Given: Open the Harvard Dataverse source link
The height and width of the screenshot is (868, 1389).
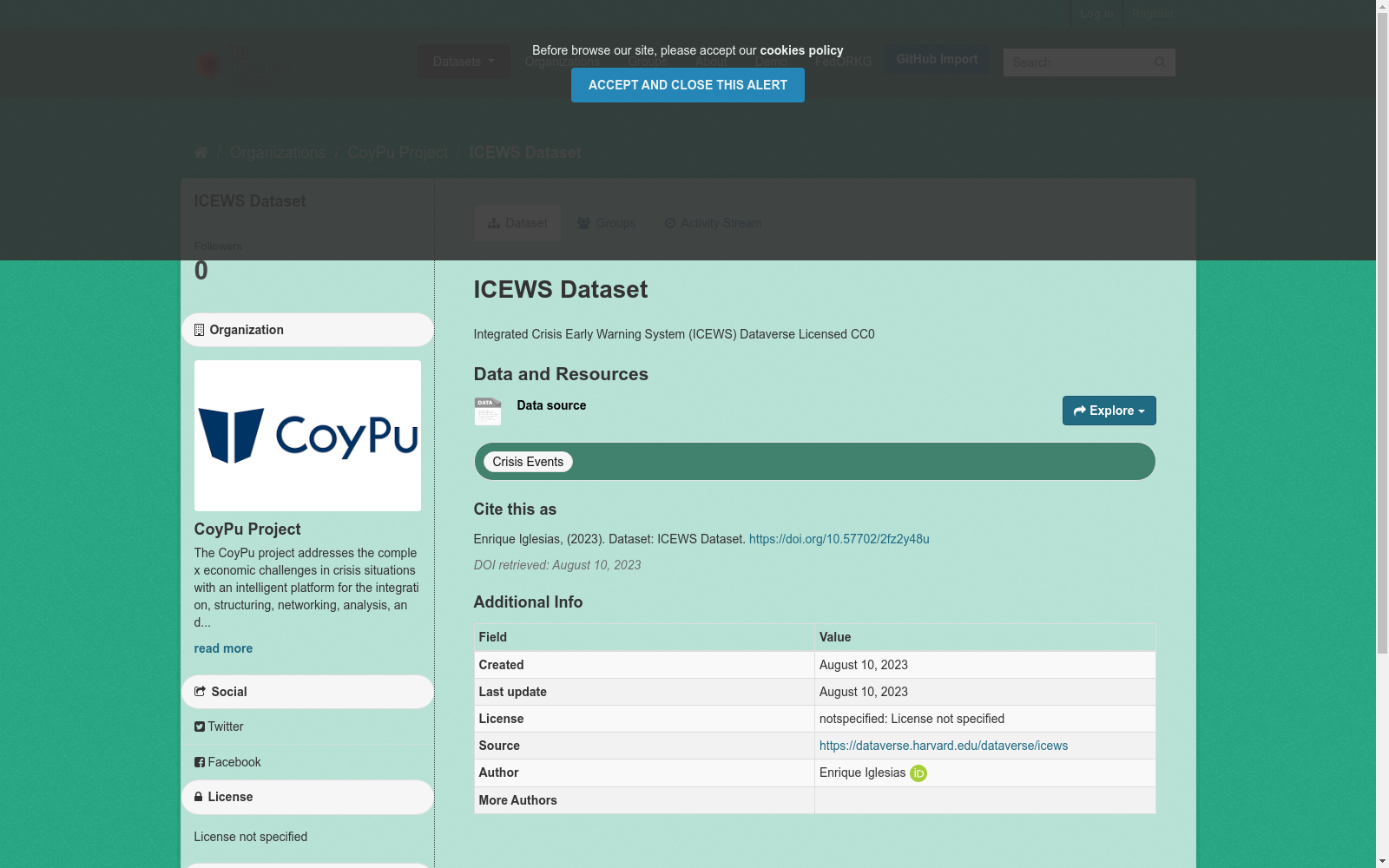Looking at the screenshot, I should click(944, 746).
